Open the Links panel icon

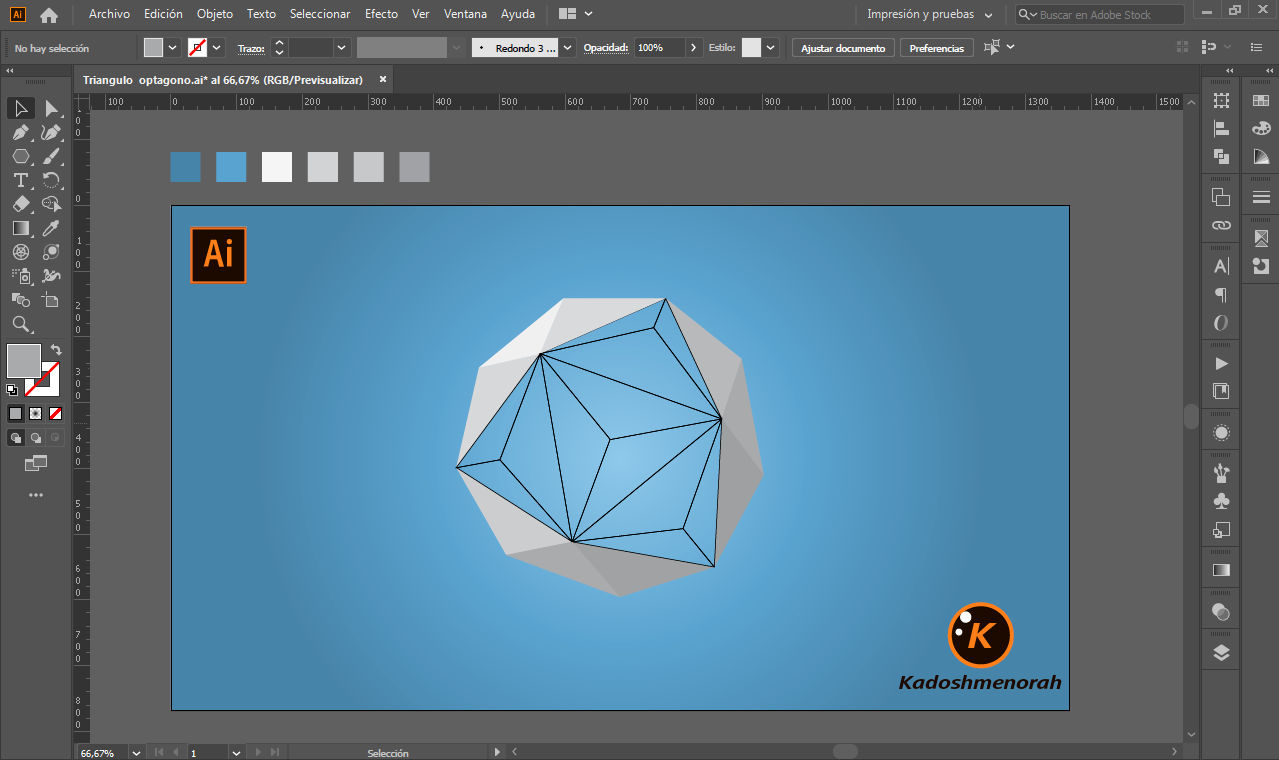1221,225
